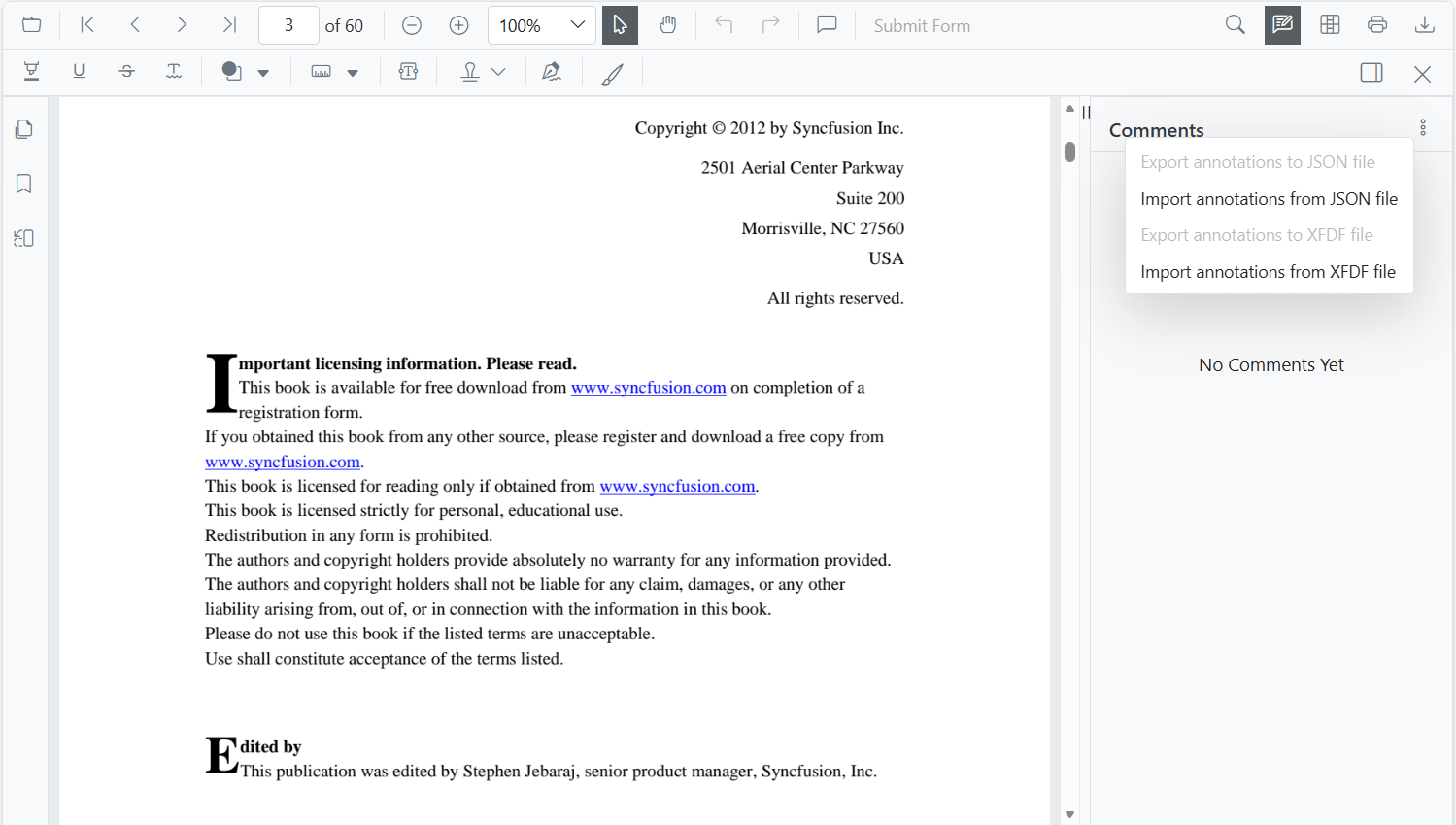Open syncfusion.com link in 'licensed for reading only' line
Image resolution: width=1456 pixels, height=825 pixels.
[677, 486]
